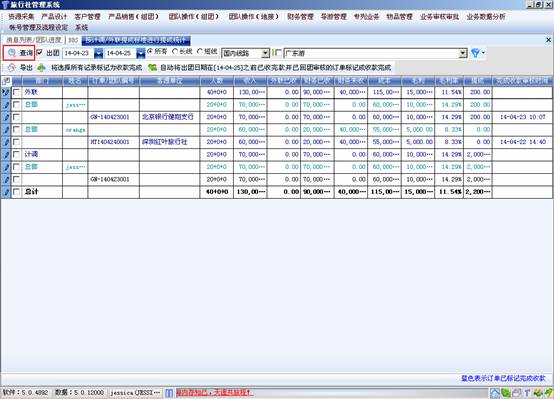The height and width of the screenshot is (399, 554).
Task: Enable the checkbox before 广东游 field
Action: pos(278,53)
